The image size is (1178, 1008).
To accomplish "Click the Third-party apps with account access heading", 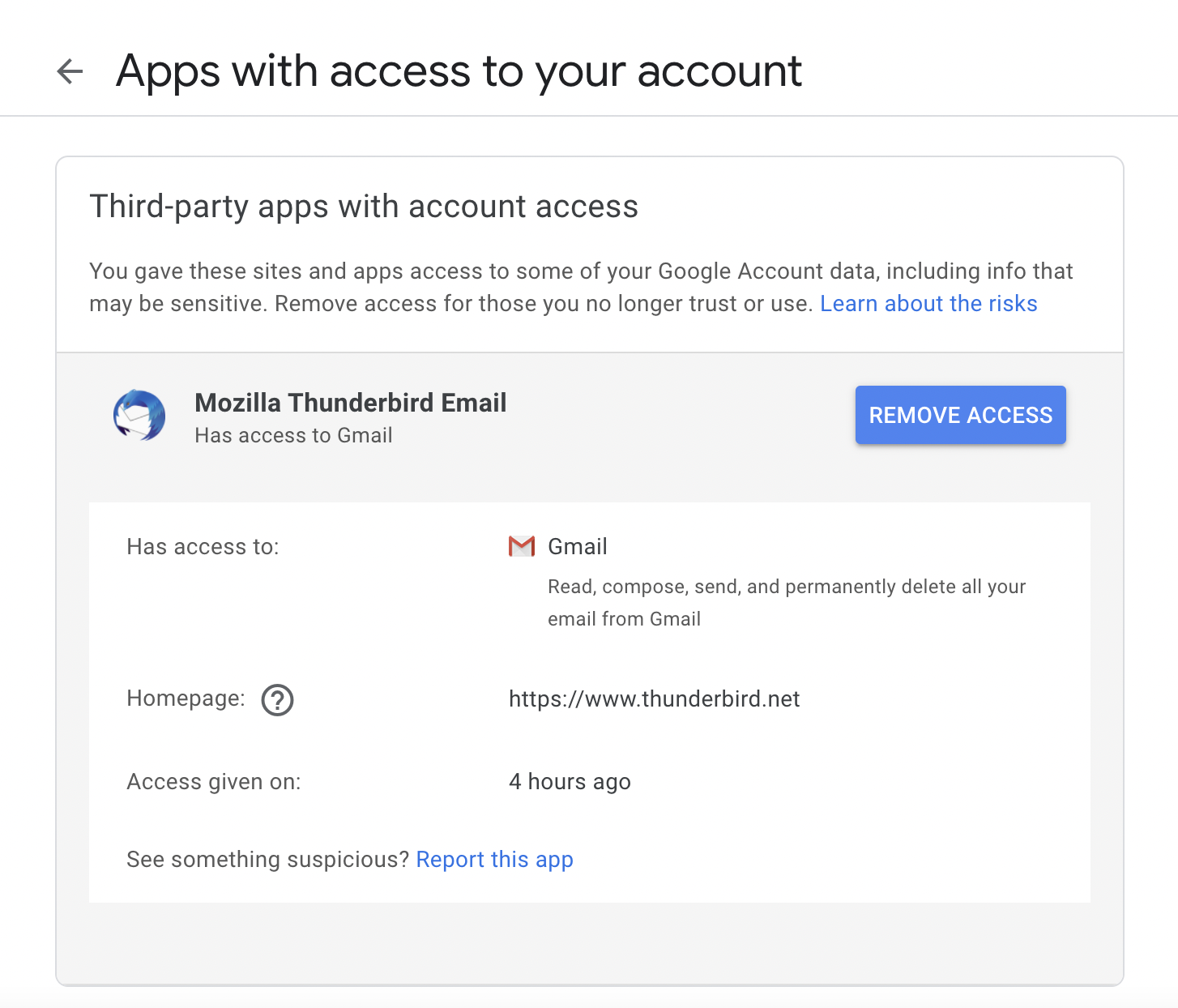I will coord(364,207).
